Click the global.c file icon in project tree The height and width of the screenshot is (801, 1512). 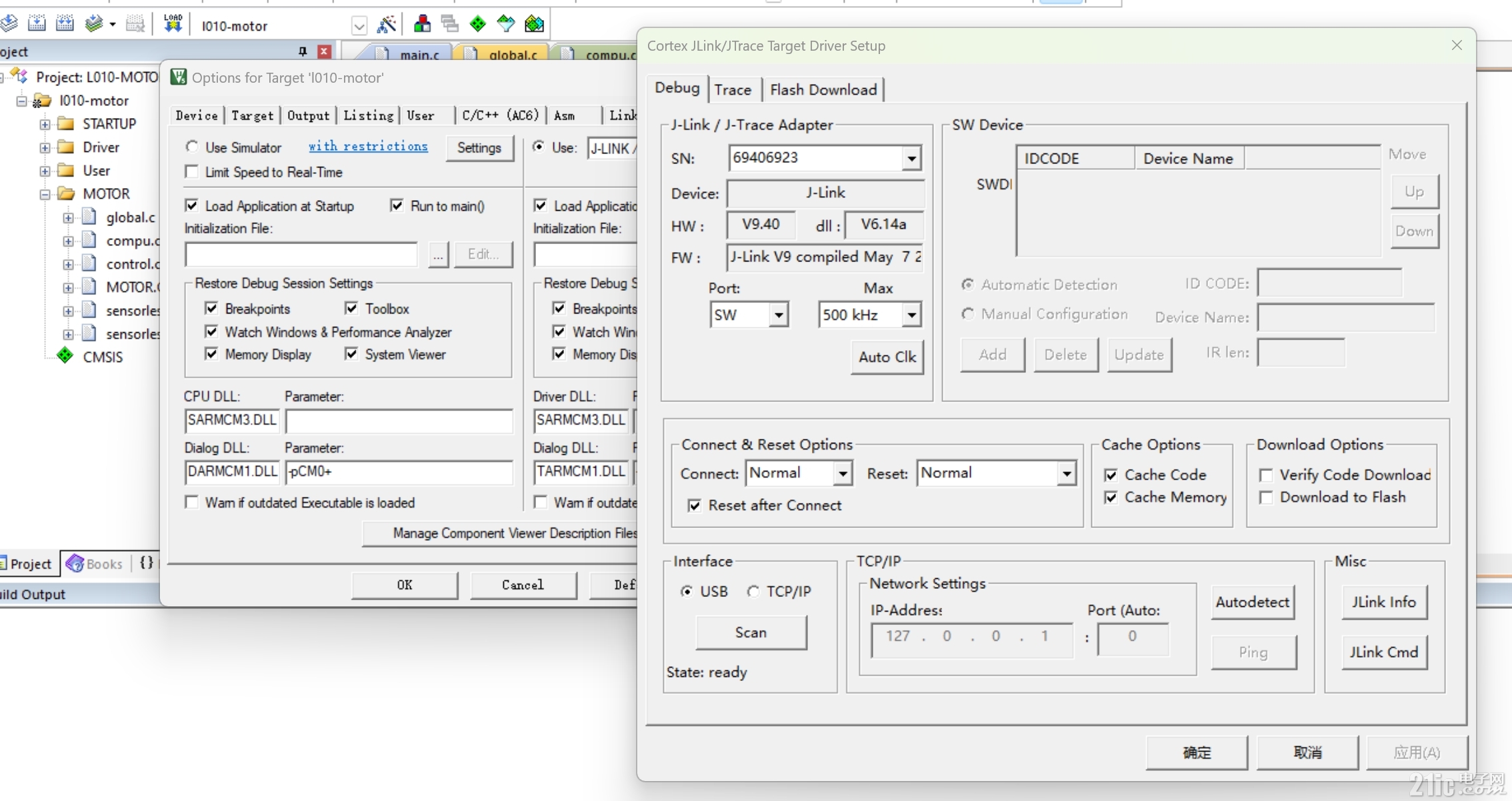pyautogui.click(x=89, y=217)
